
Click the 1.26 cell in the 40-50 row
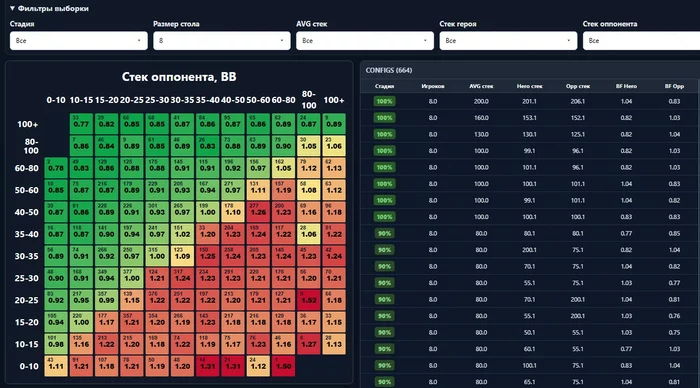click(258, 212)
